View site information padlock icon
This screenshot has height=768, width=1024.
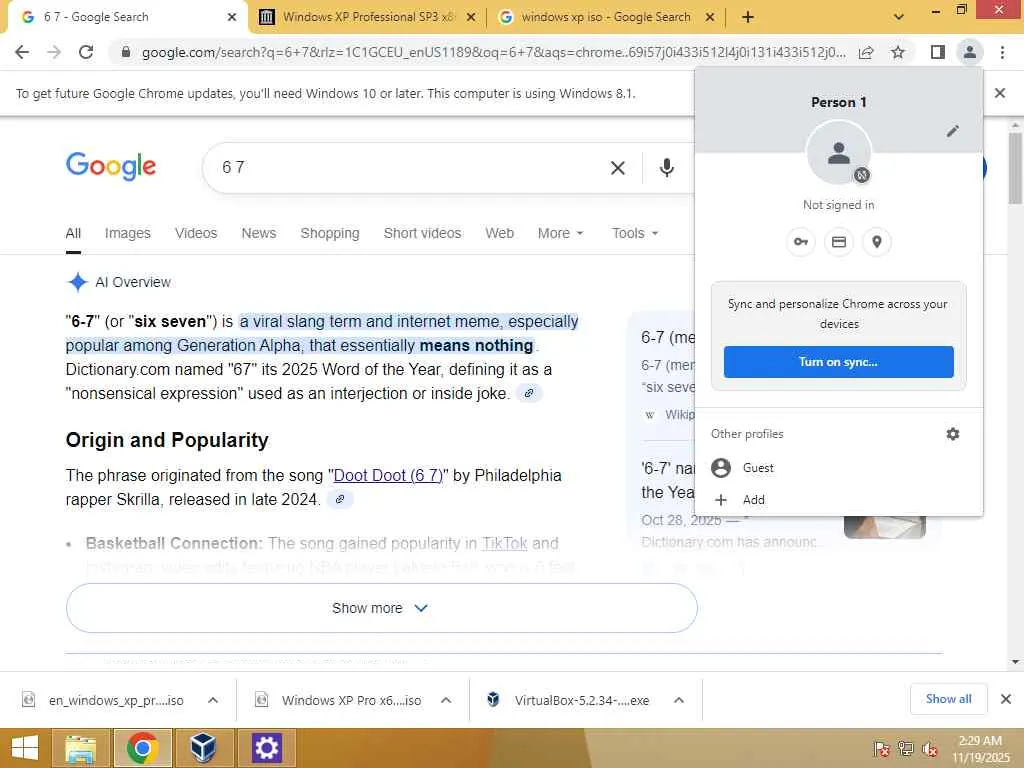click(x=126, y=52)
